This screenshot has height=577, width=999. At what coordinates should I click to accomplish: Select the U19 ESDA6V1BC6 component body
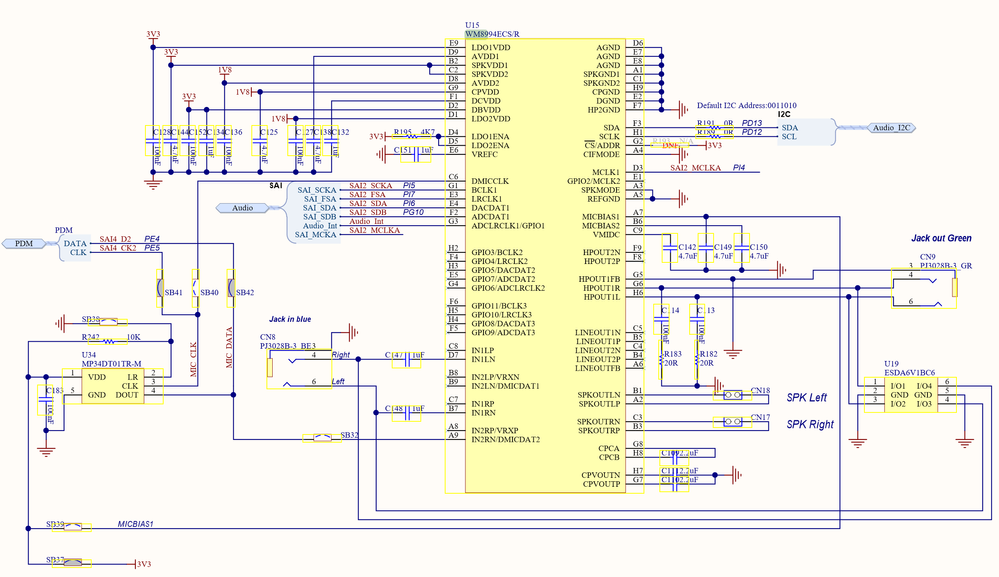tap(910, 395)
